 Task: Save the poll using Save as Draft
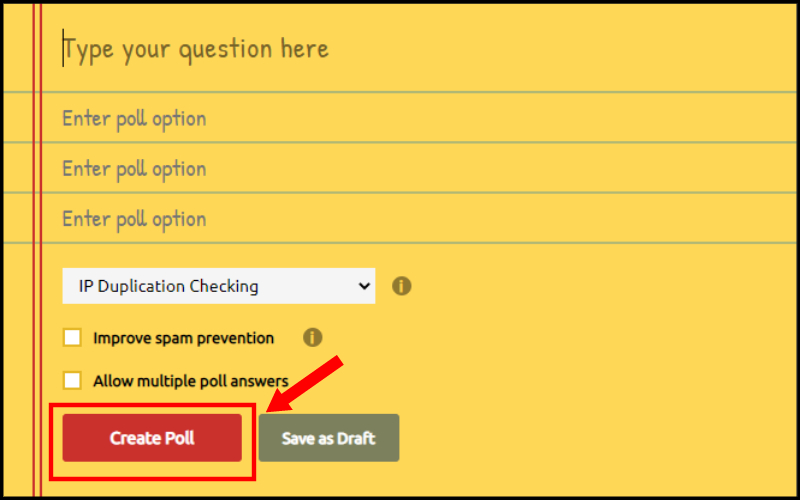[329, 438]
